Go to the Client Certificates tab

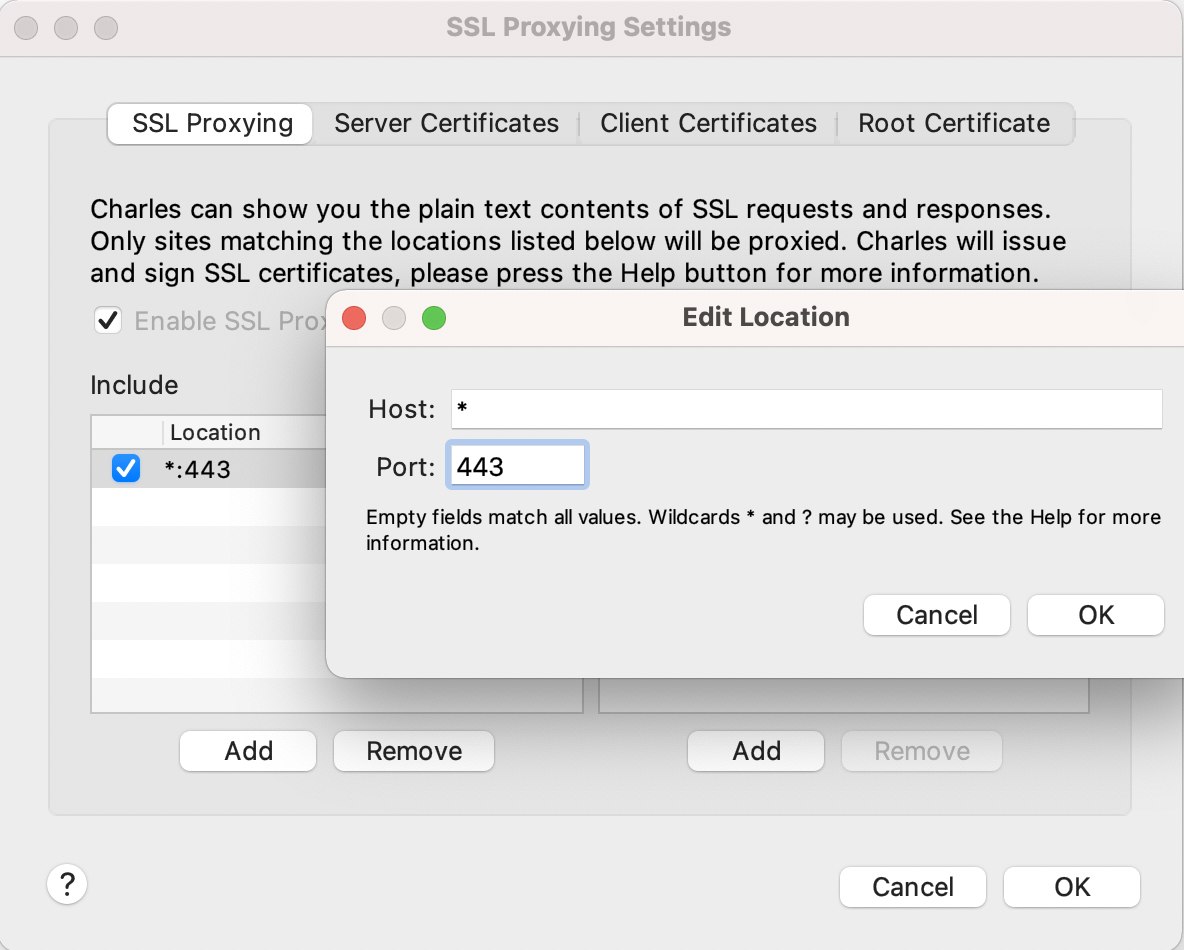coord(708,124)
